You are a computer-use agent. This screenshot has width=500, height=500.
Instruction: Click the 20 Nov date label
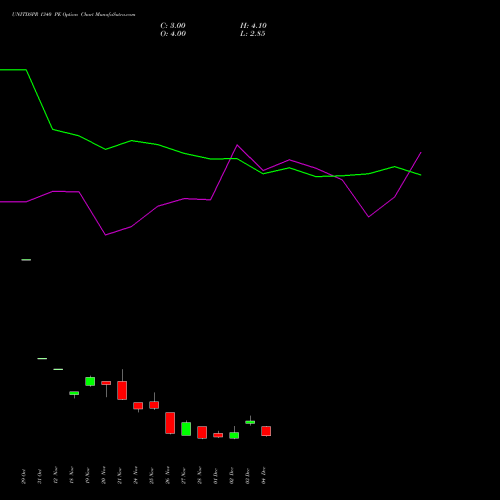tap(103, 475)
